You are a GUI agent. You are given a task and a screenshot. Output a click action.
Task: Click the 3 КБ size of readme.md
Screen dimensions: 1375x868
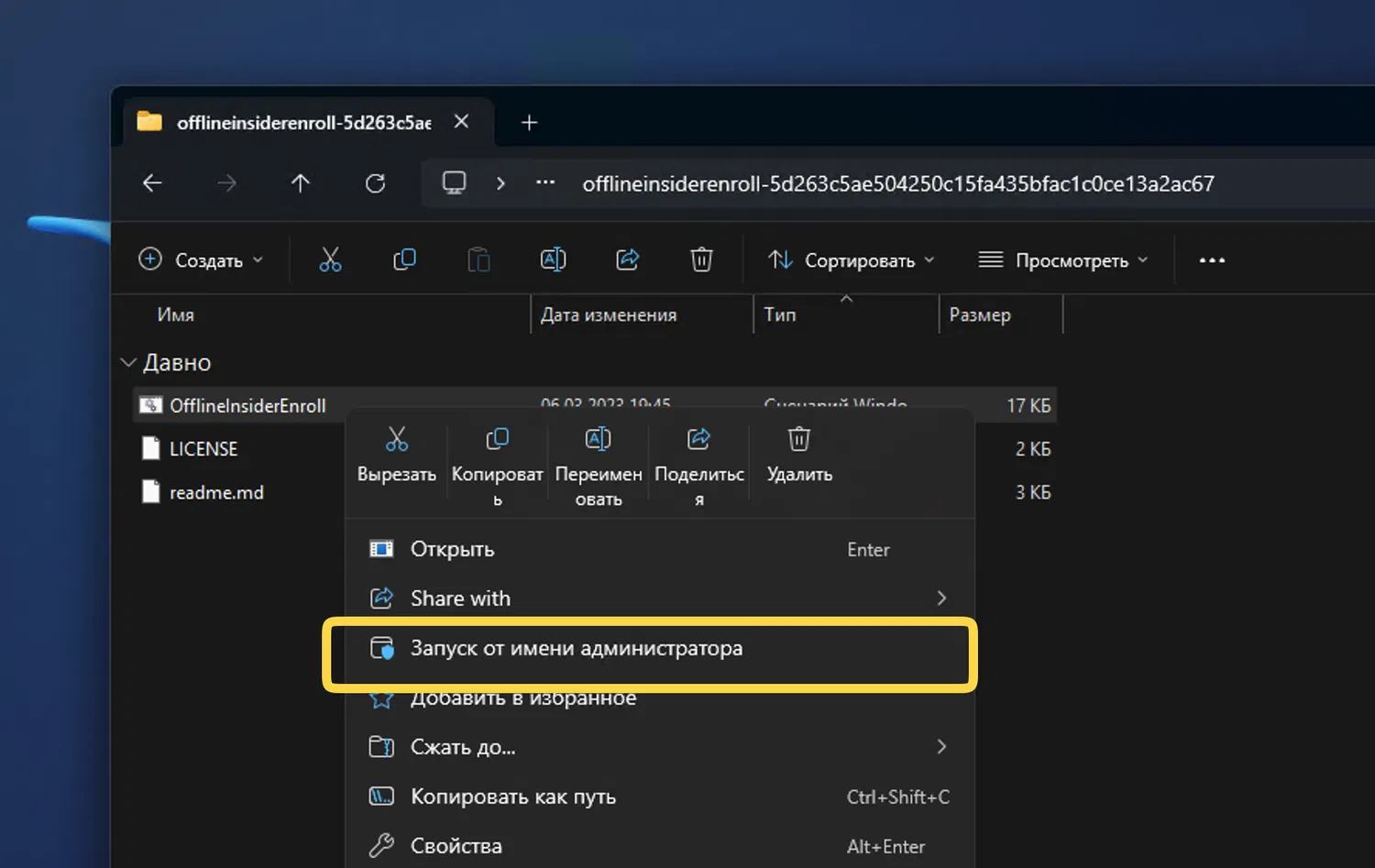pyautogui.click(x=1033, y=492)
